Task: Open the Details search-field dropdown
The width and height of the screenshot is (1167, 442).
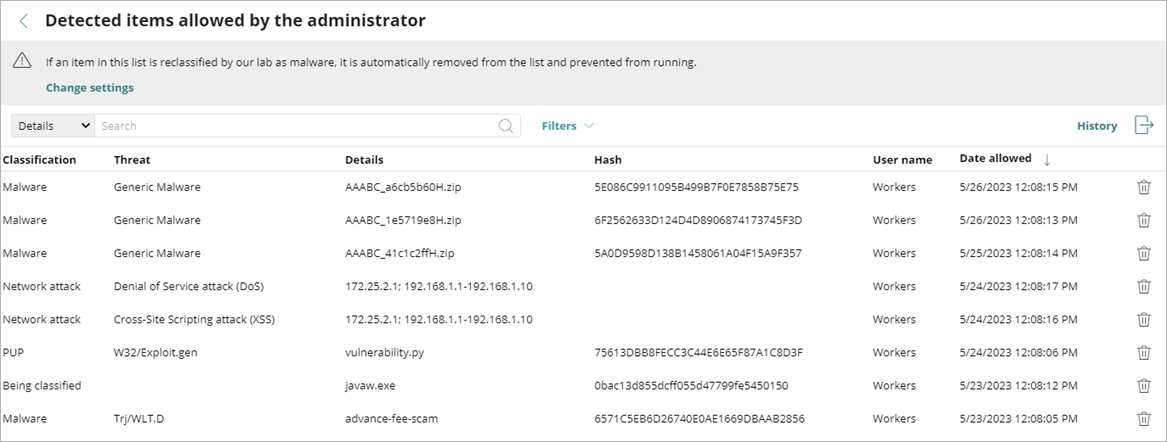Action: click(53, 126)
